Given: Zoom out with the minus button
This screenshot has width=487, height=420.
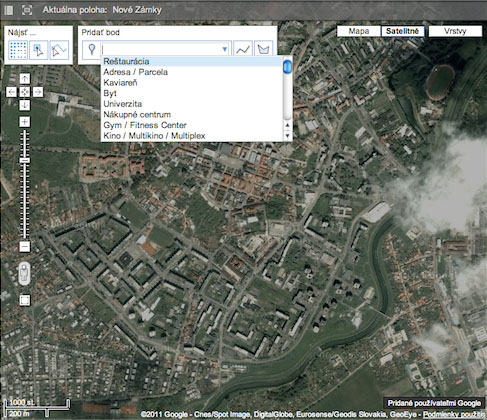Looking at the screenshot, I should click(x=24, y=247).
